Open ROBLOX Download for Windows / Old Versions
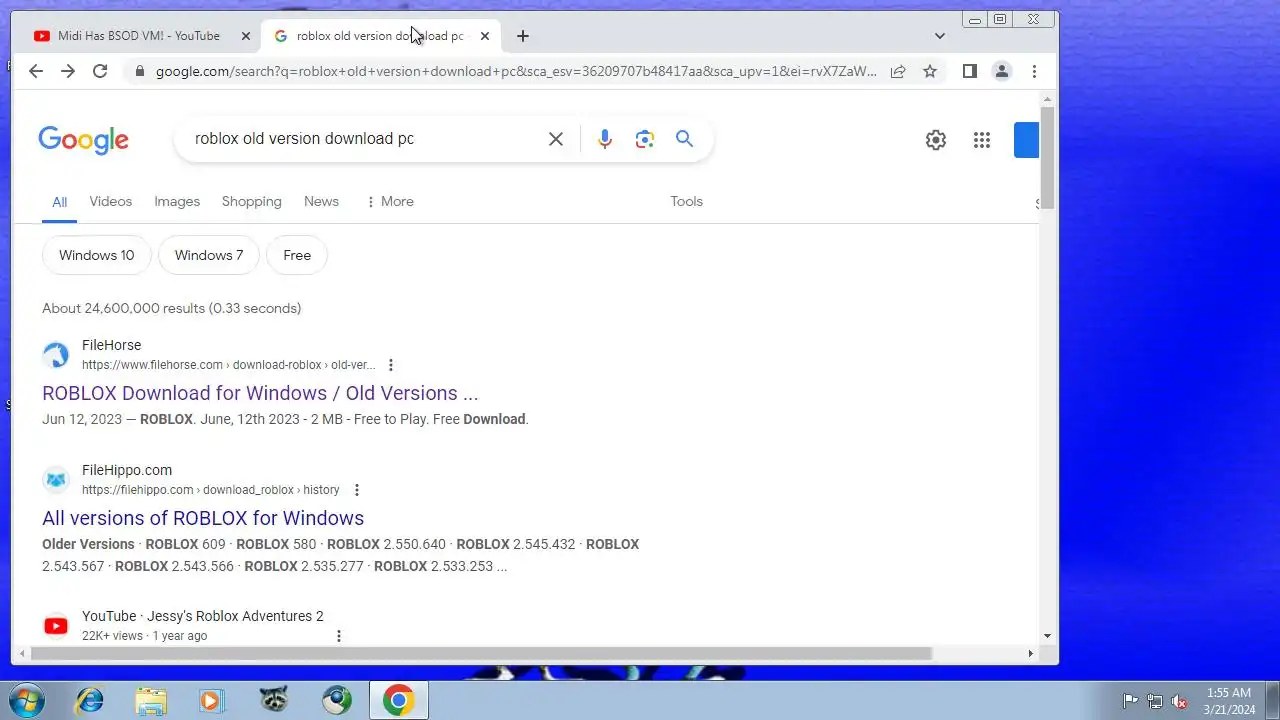1280x720 pixels. 260,393
